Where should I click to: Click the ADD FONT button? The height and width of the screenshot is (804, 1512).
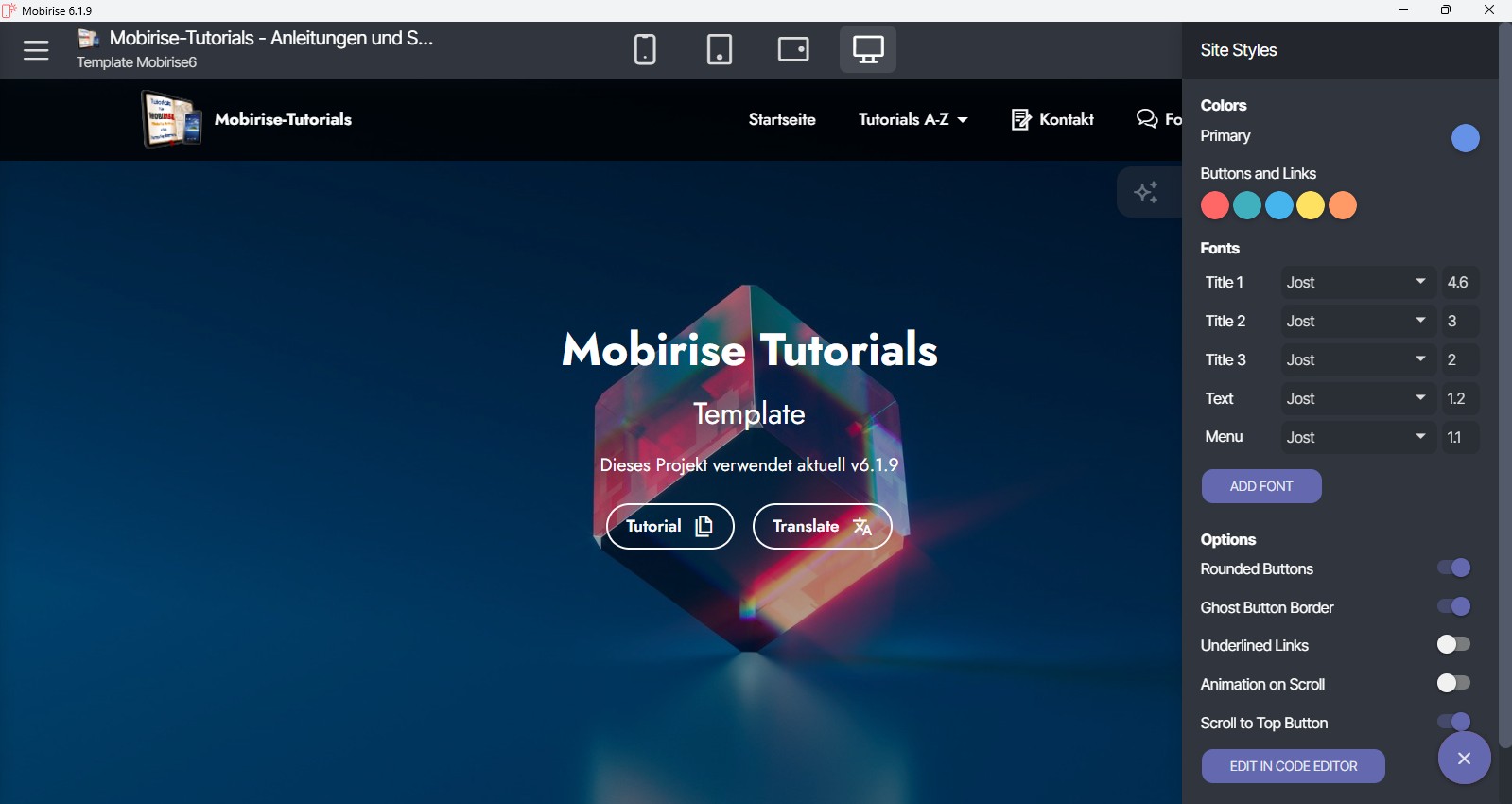[x=1261, y=486]
